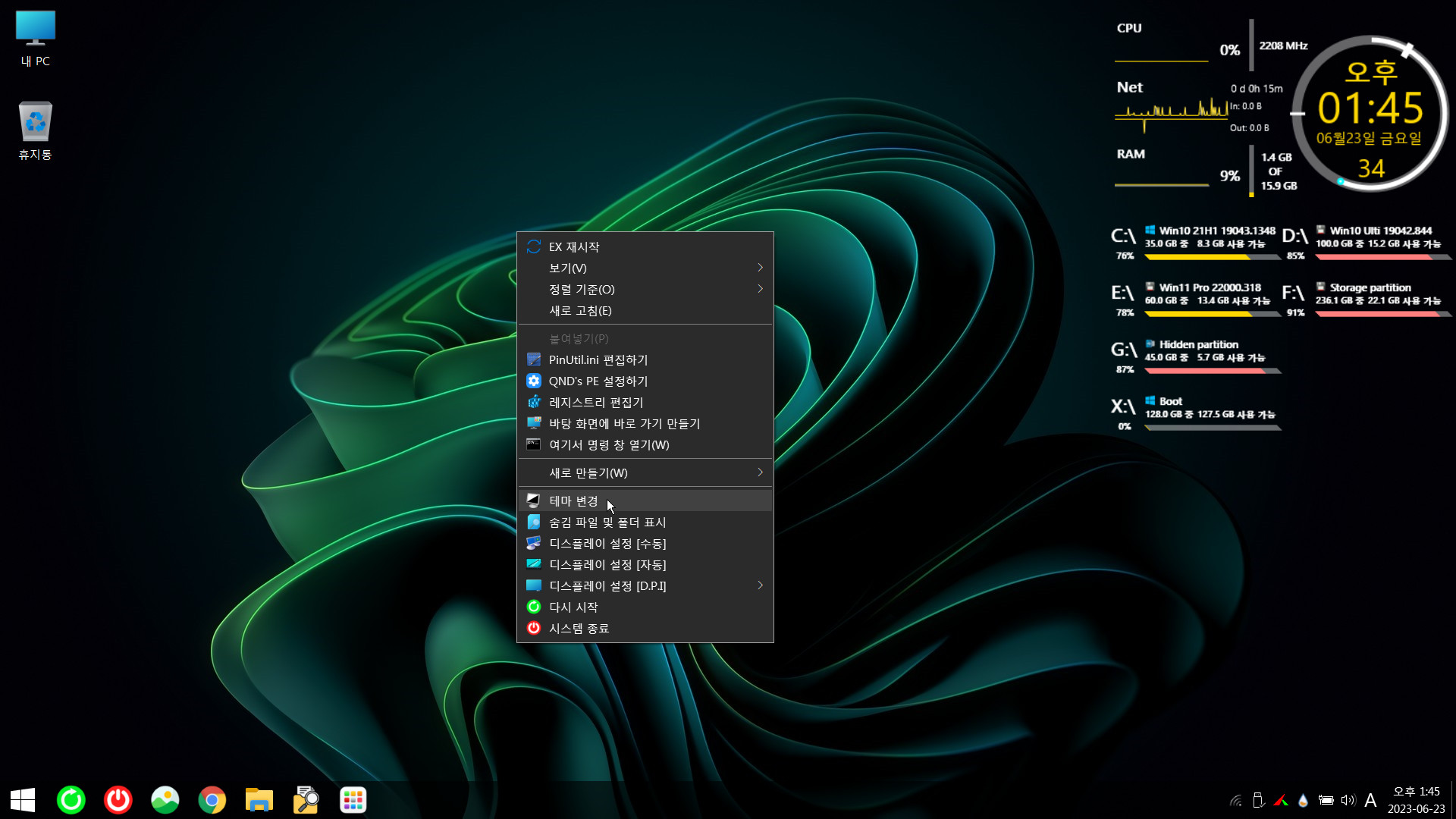Click the green 다시 시작 icon in the menu

(534, 607)
